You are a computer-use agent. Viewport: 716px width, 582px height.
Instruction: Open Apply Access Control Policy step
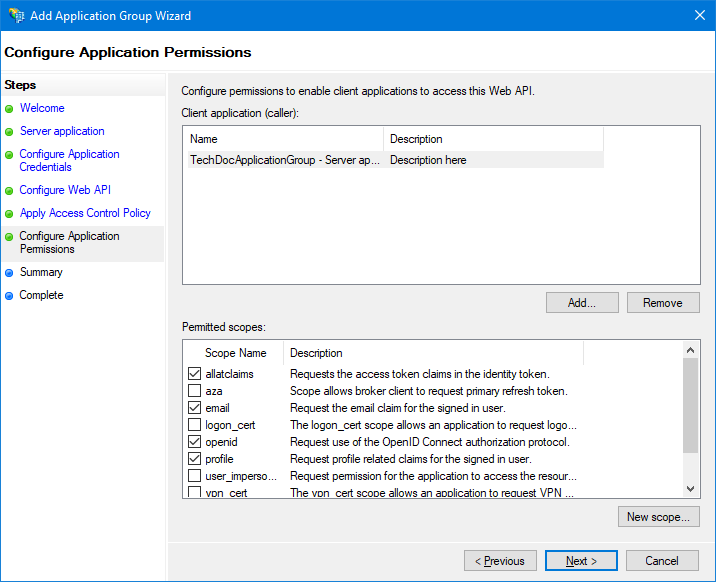85,213
